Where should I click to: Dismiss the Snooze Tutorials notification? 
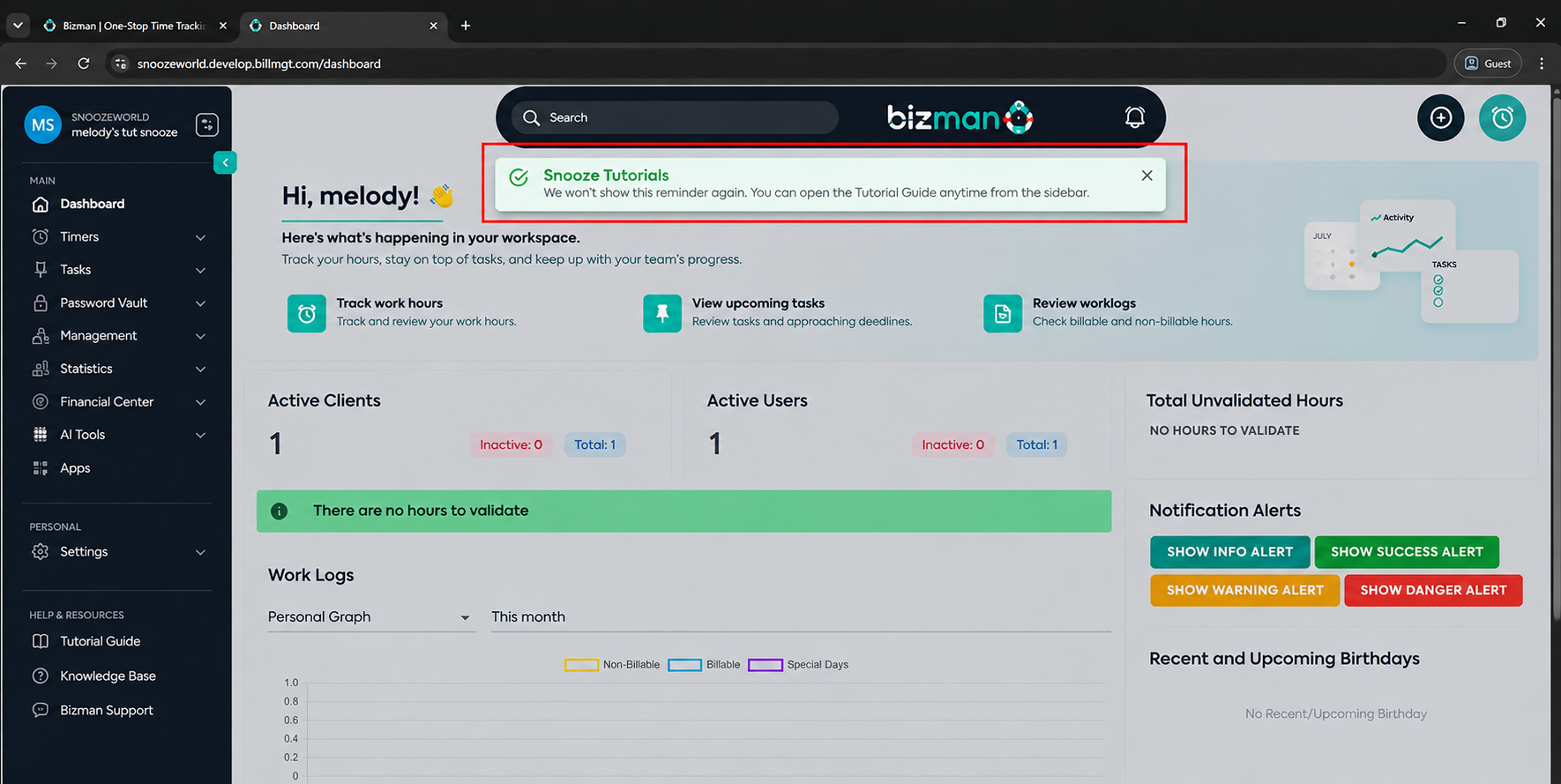pos(1146,175)
